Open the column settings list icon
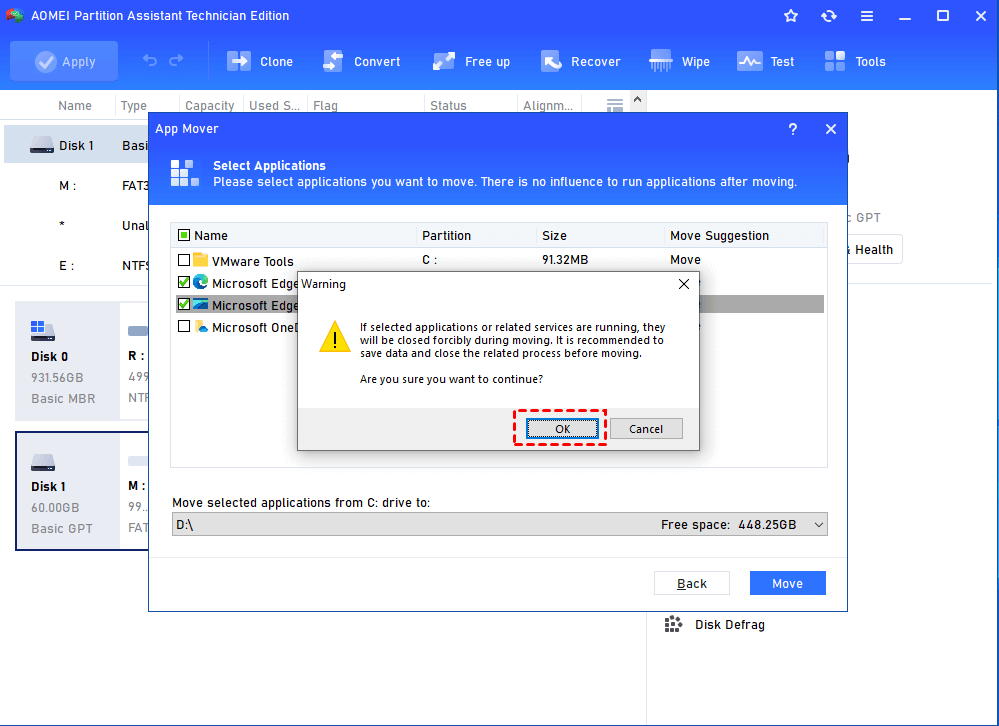The height and width of the screenshot is (726, 999). pyautogui.click(x=615, y=105)
